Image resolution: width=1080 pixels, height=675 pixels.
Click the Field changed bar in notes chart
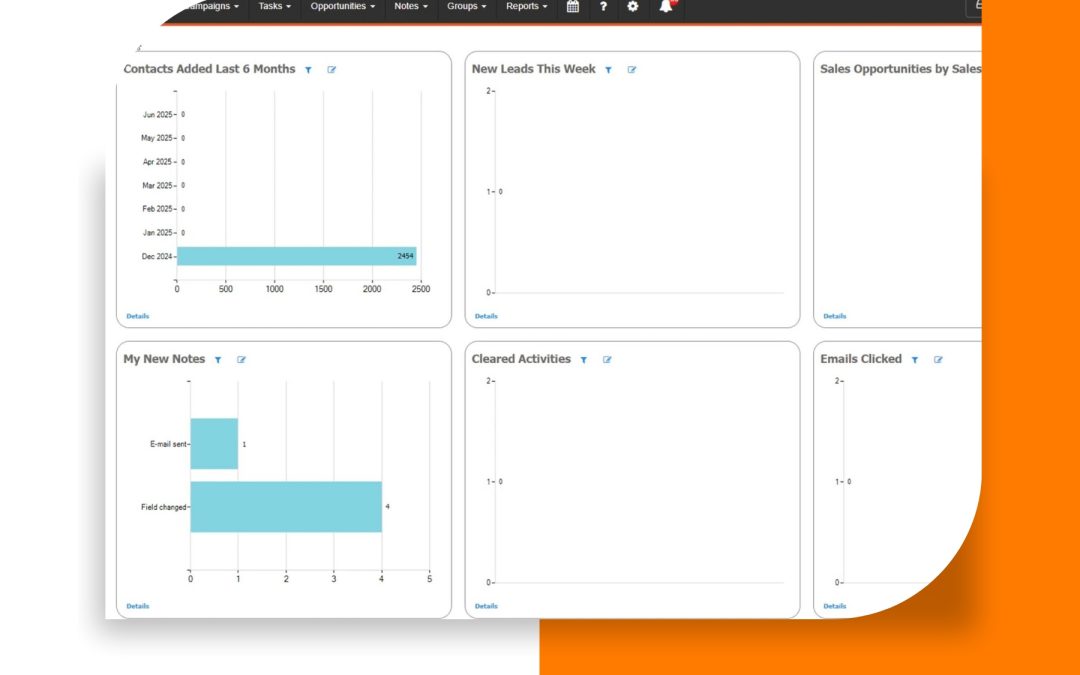point(286,507)
